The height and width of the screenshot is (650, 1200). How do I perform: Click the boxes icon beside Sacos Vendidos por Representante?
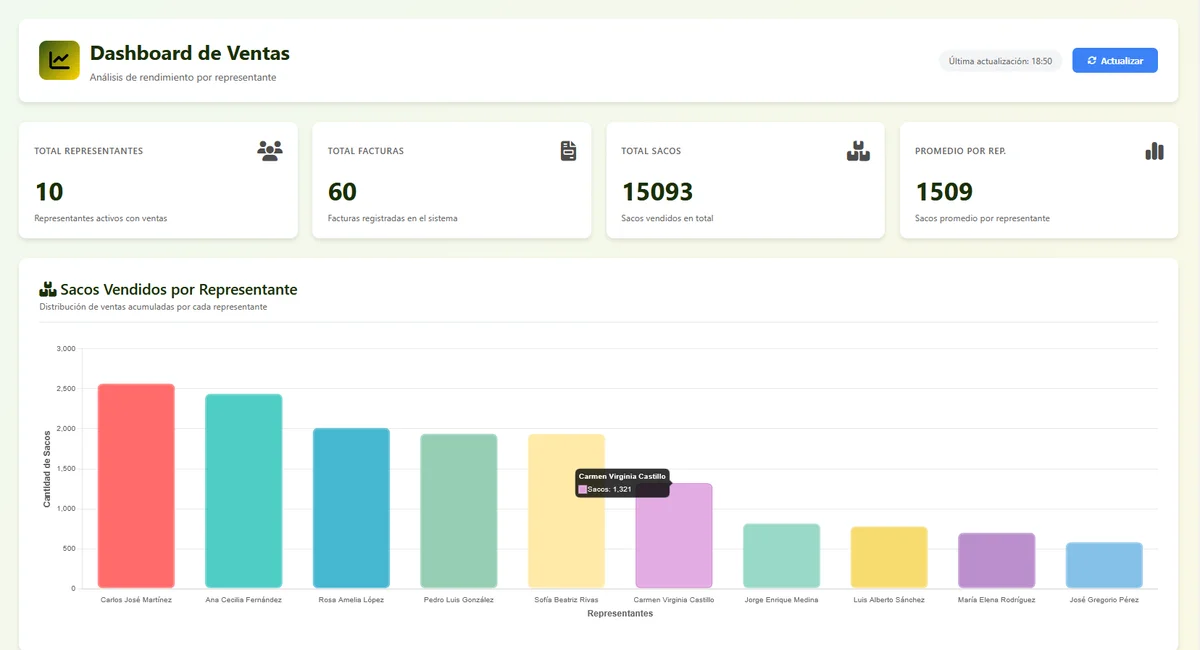click(48, 289)
